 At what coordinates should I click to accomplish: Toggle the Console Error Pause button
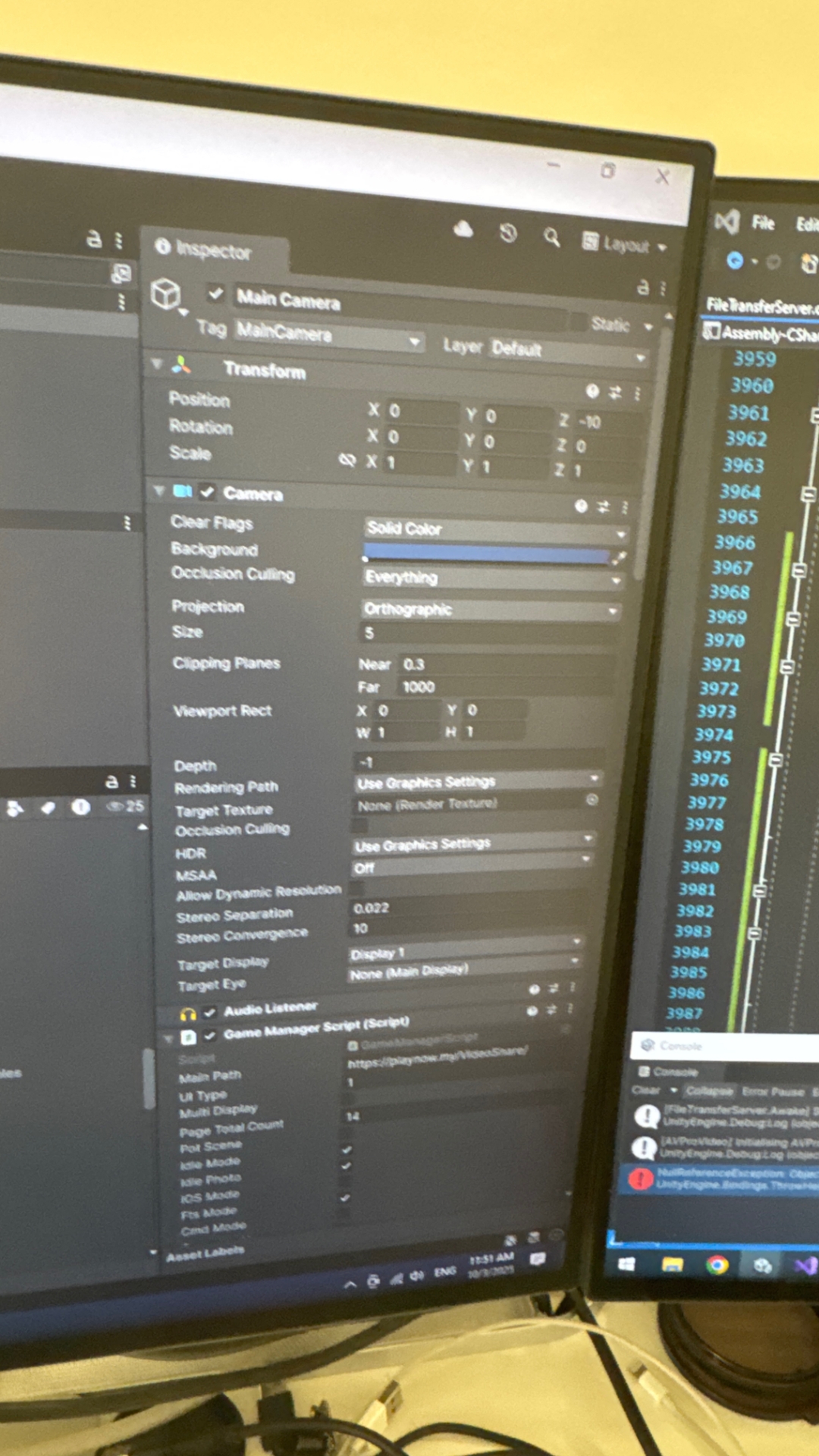coord(773,1092)
